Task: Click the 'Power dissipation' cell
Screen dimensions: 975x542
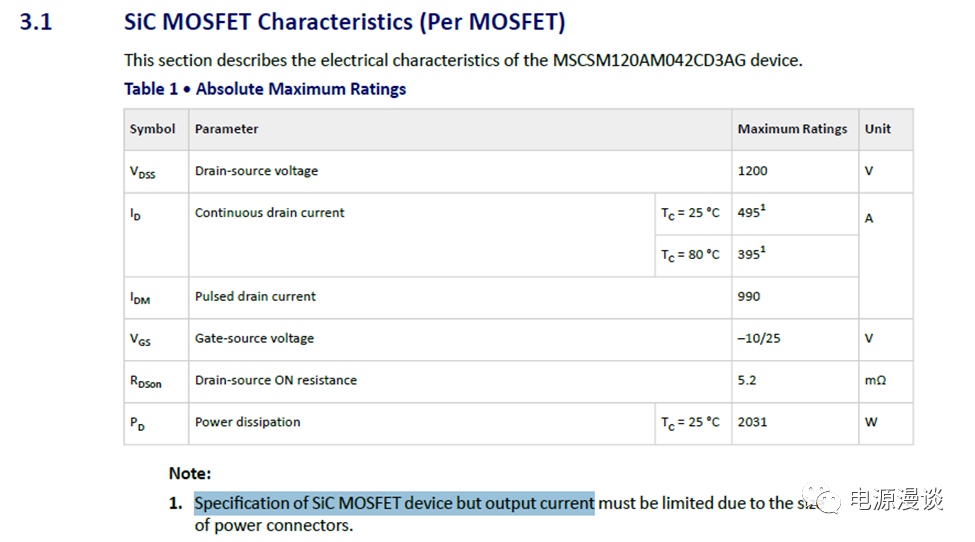Action: 247,422
